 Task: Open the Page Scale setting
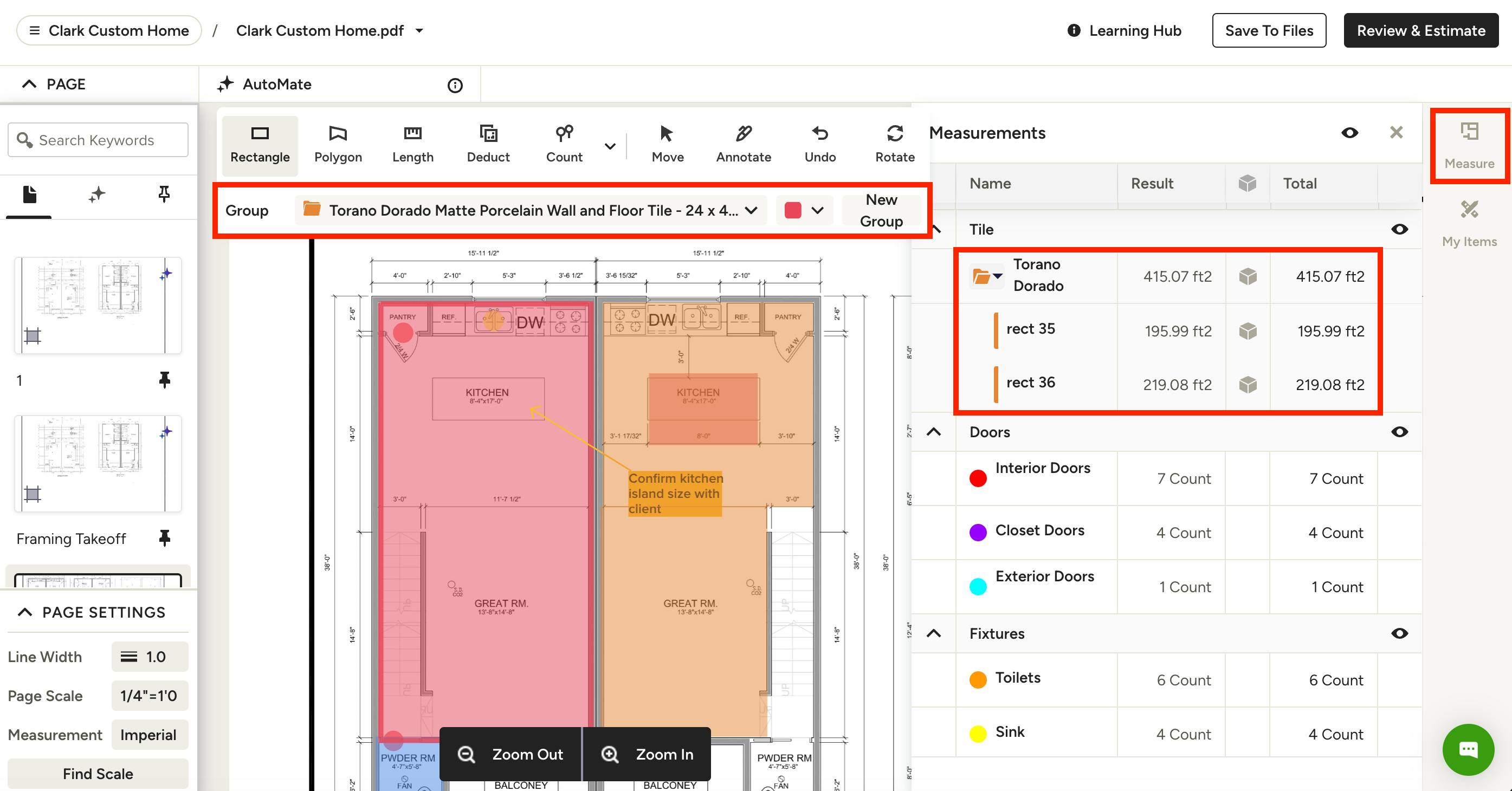pyautogui.click(x=150, y=696)
